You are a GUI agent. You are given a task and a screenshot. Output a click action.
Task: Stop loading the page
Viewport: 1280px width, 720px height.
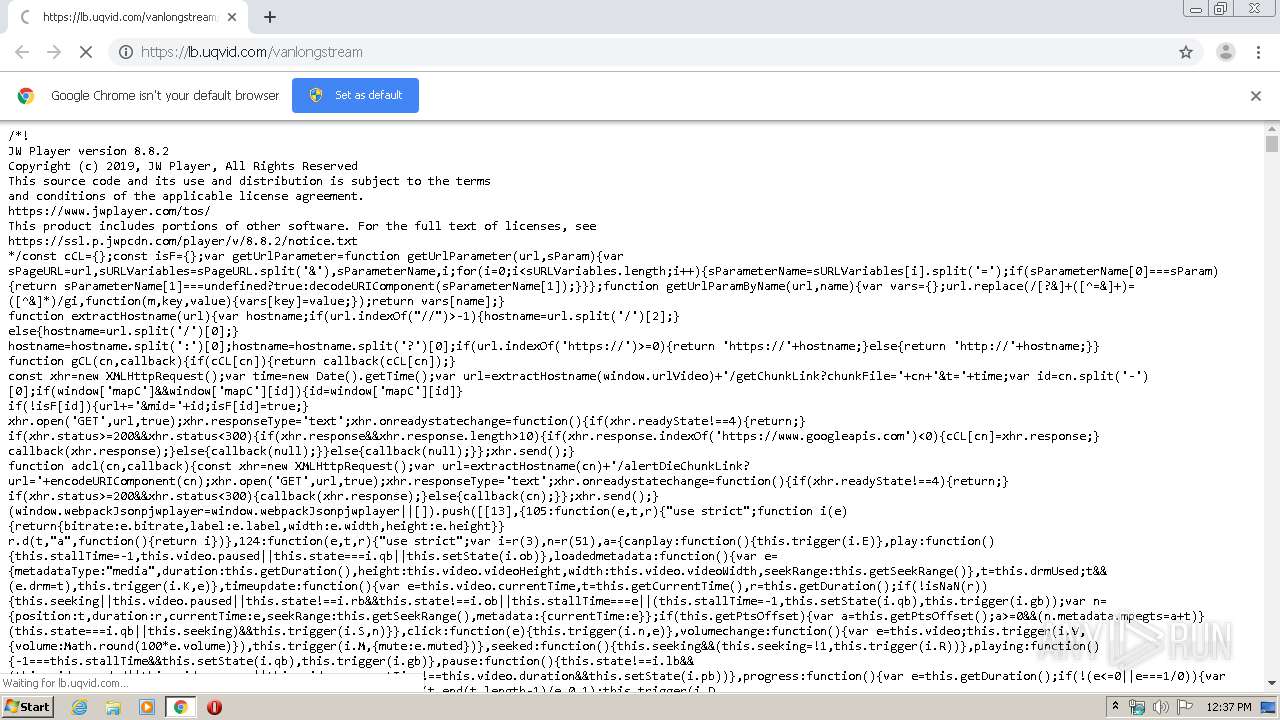(86, 52)
